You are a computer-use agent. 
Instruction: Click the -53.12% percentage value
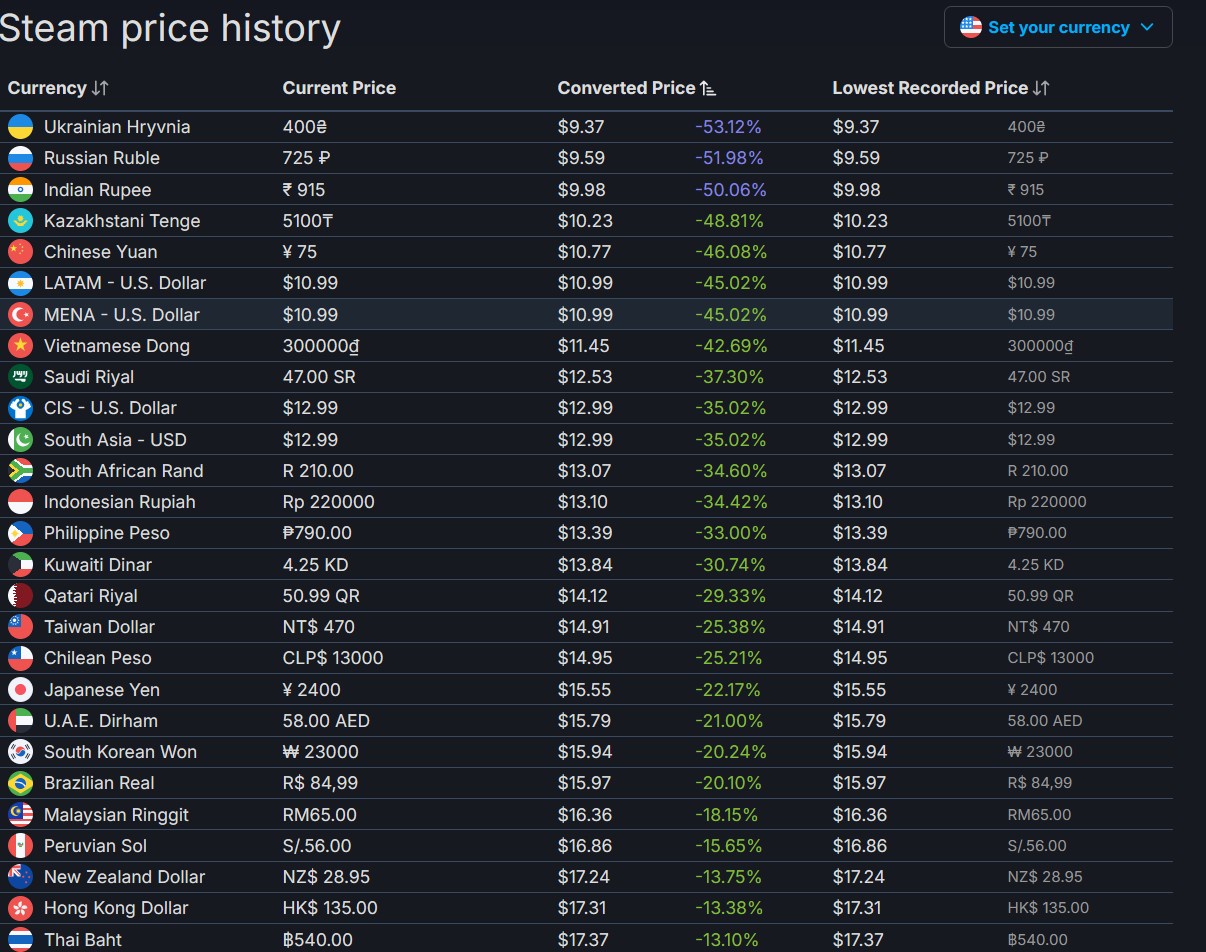[x=728, y=127]
